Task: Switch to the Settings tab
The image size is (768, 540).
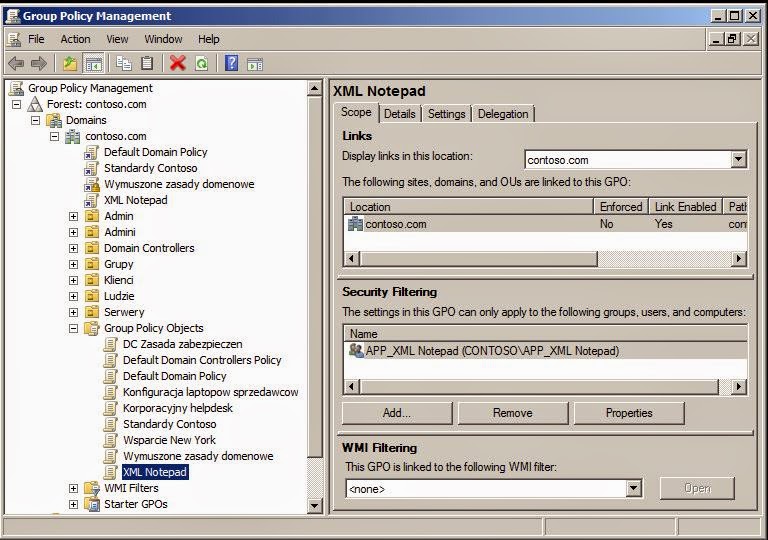Action: tap(447, 114)
